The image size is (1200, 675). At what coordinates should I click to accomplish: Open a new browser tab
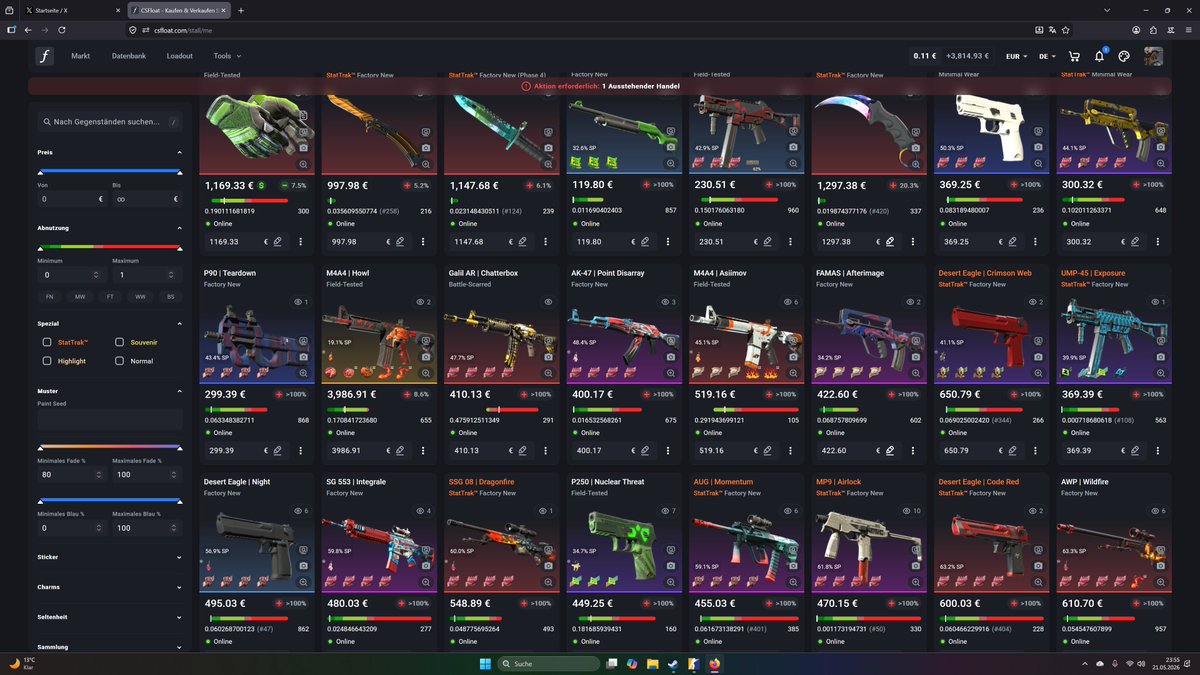pos(241,10)
